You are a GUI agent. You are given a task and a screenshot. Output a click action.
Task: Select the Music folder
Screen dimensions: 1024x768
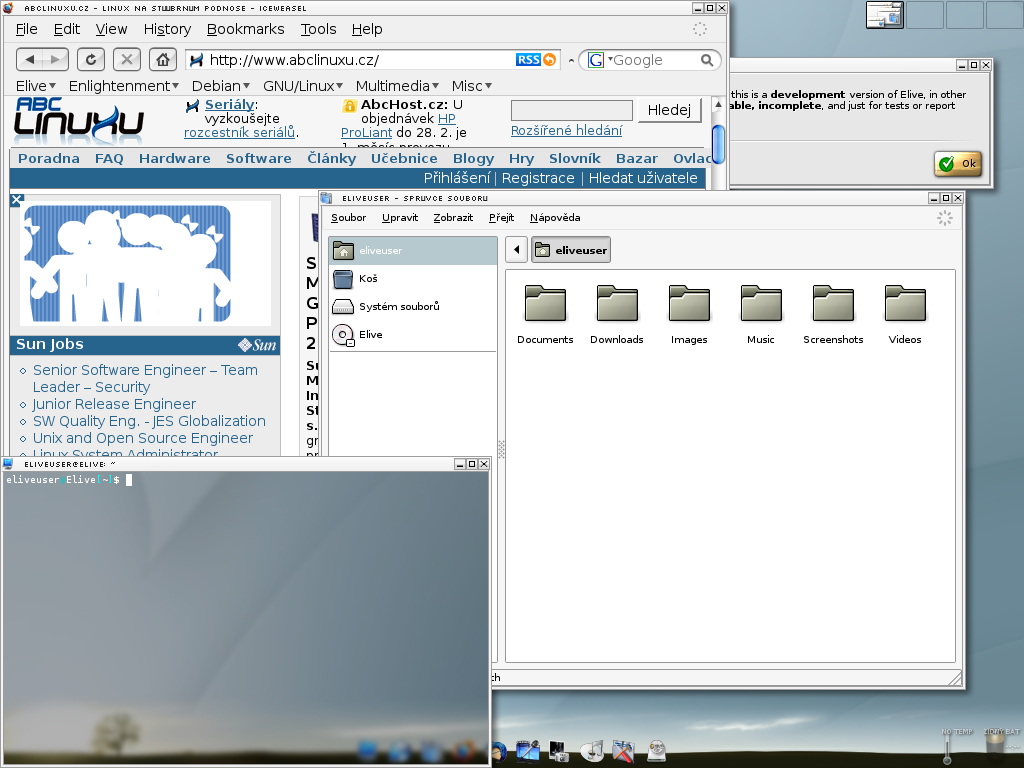click(x=761, y=315)
